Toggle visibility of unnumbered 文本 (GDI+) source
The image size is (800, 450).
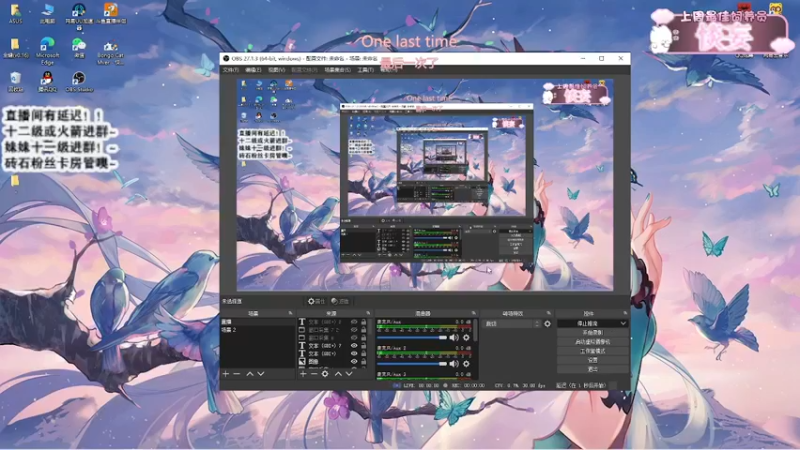(354, 354)
